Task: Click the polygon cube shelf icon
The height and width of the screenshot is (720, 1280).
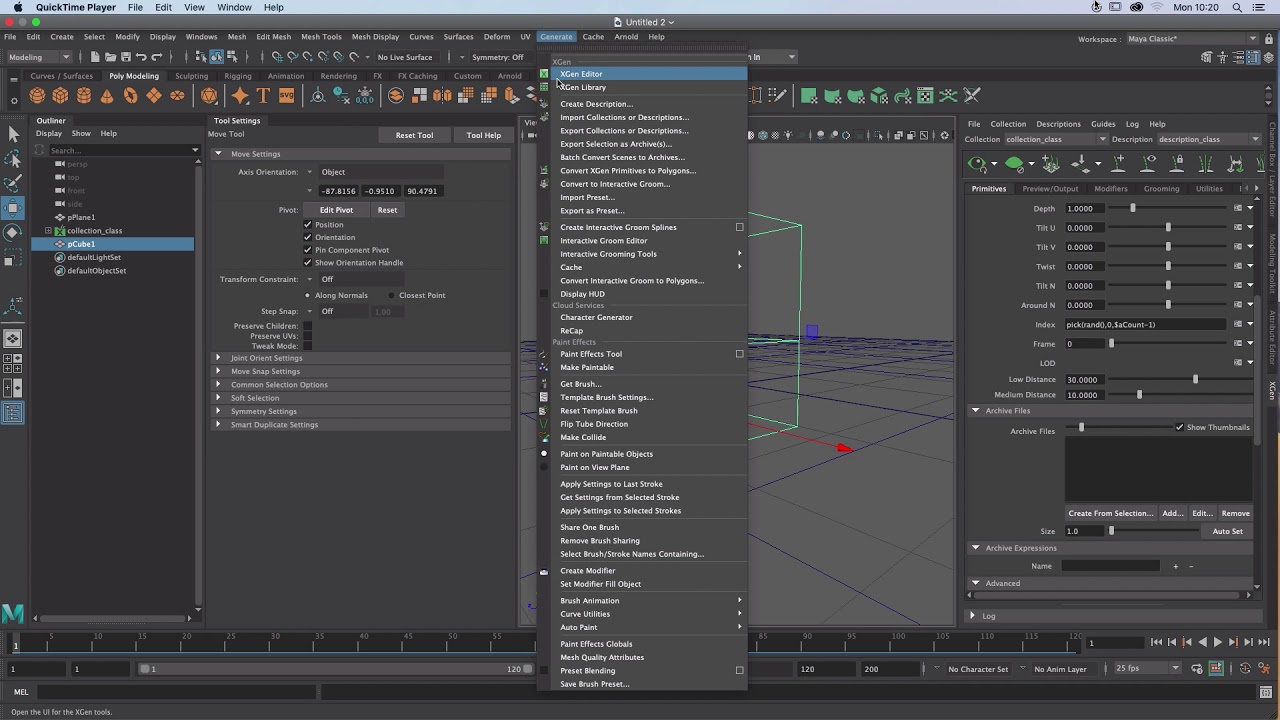Action: [x=60, y=96]
